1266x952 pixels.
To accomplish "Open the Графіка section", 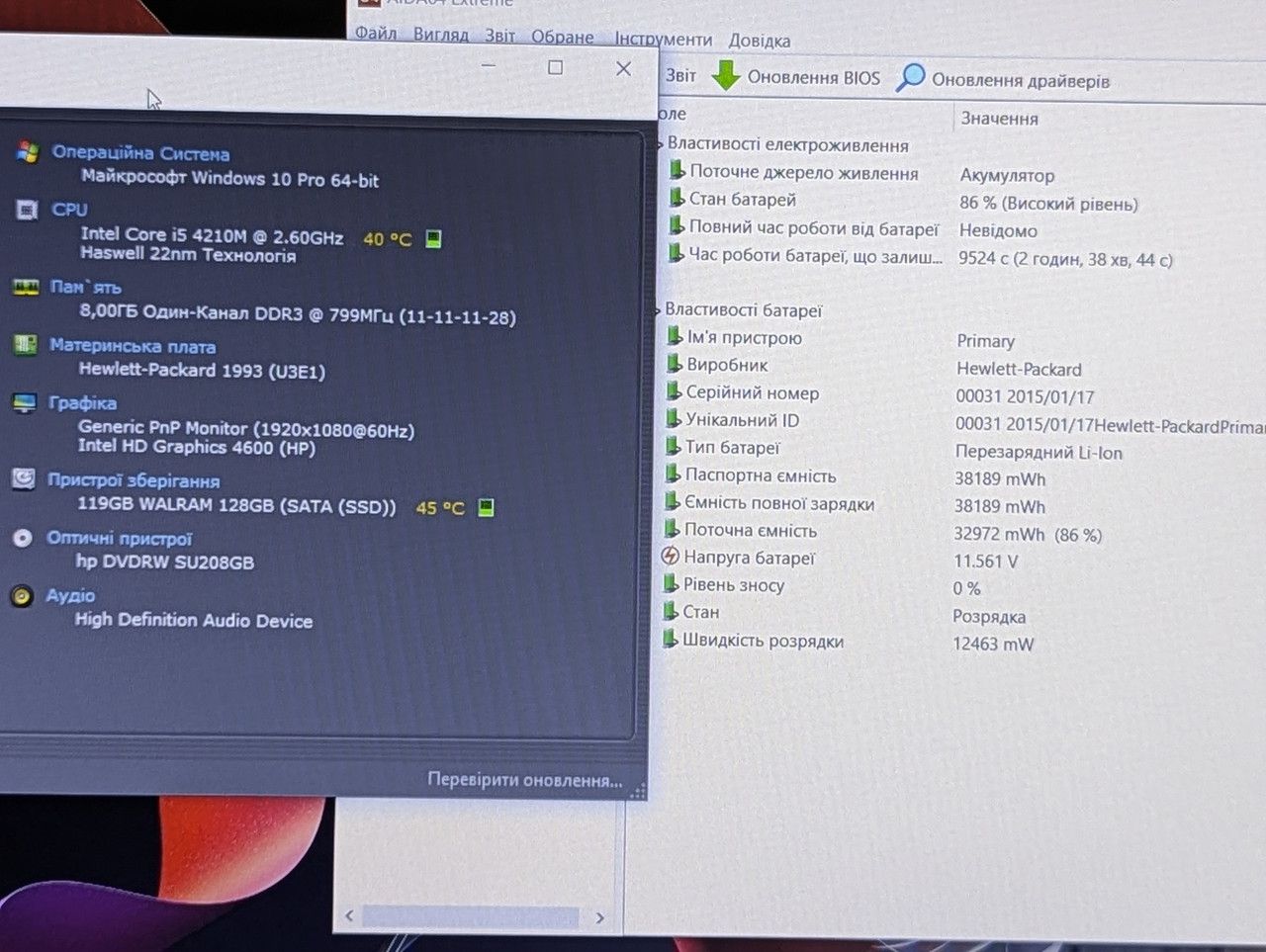I will point(83,403).
